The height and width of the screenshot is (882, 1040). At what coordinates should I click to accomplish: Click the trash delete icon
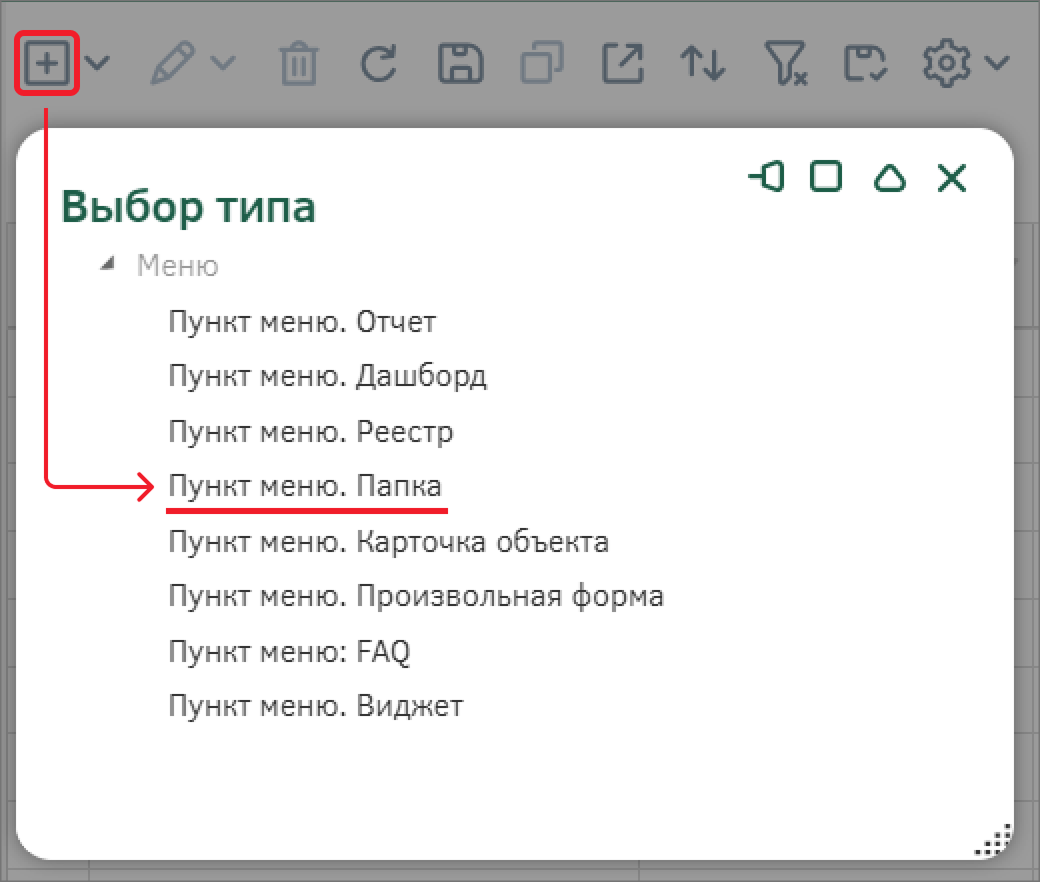click(297, 62)
